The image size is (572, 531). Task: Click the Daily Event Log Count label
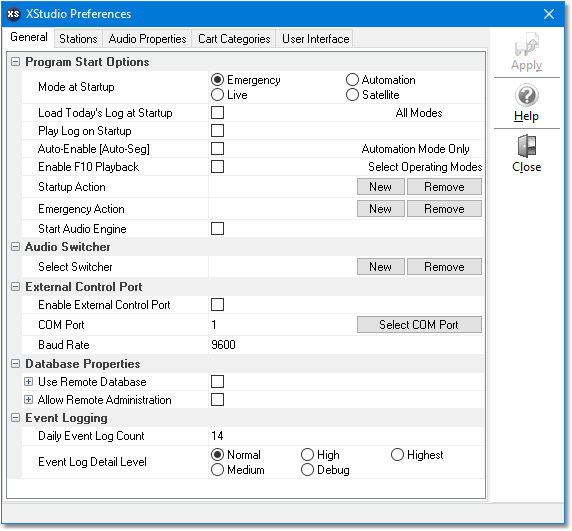[91, 436]
